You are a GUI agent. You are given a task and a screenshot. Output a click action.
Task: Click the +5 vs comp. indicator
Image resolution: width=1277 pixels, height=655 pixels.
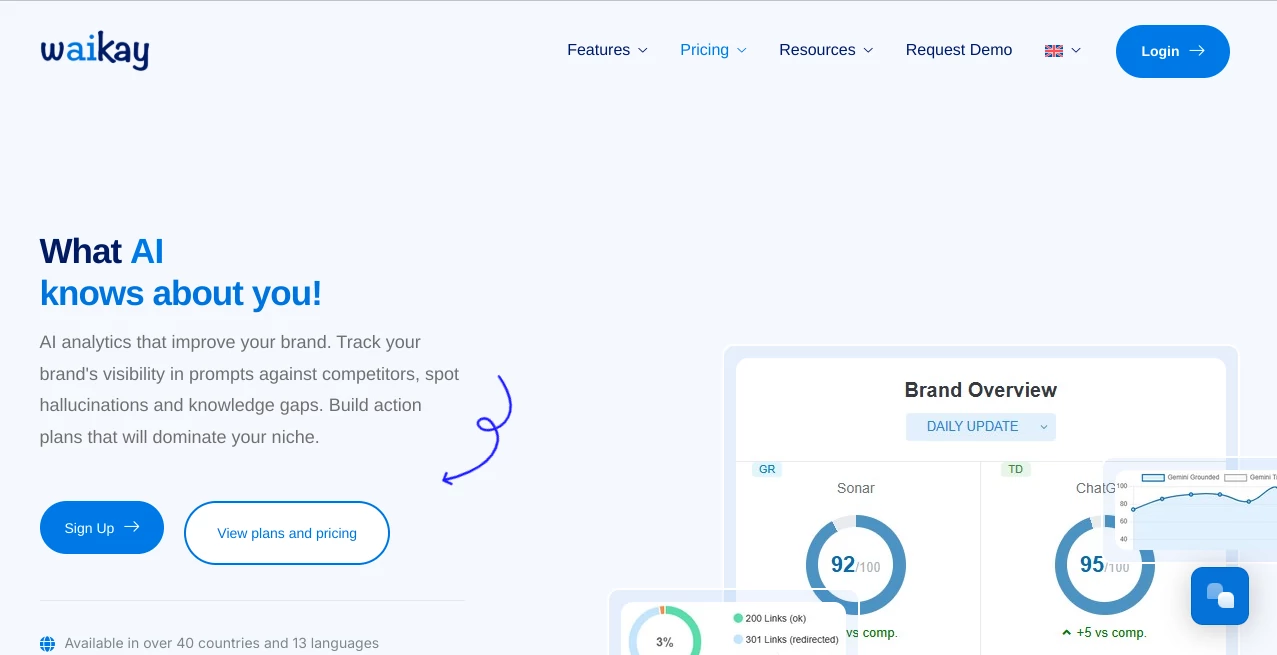point(1105,633)
